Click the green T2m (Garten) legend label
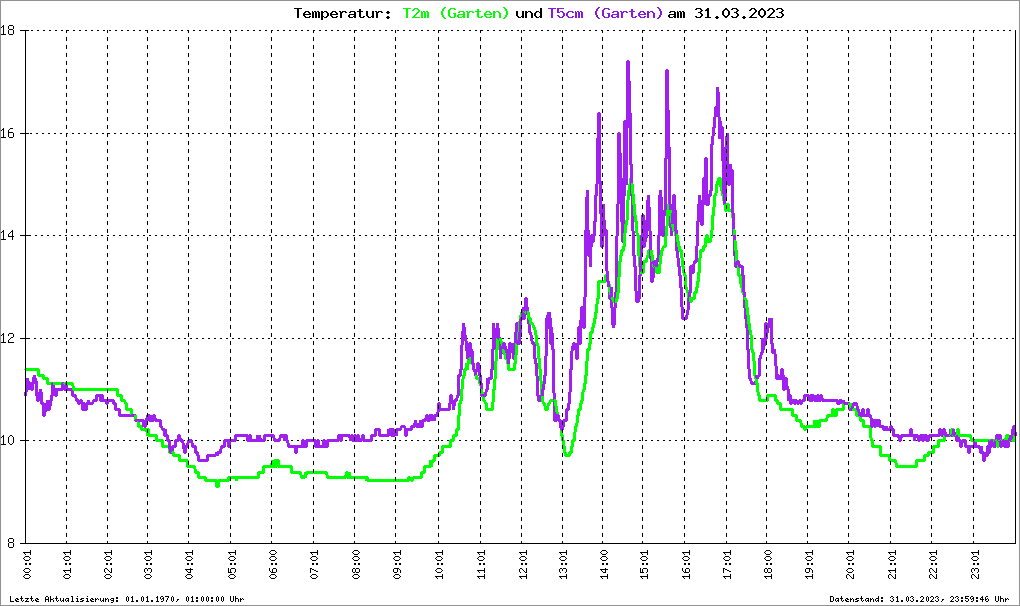The image size is (1020, 606). (456, 13)
